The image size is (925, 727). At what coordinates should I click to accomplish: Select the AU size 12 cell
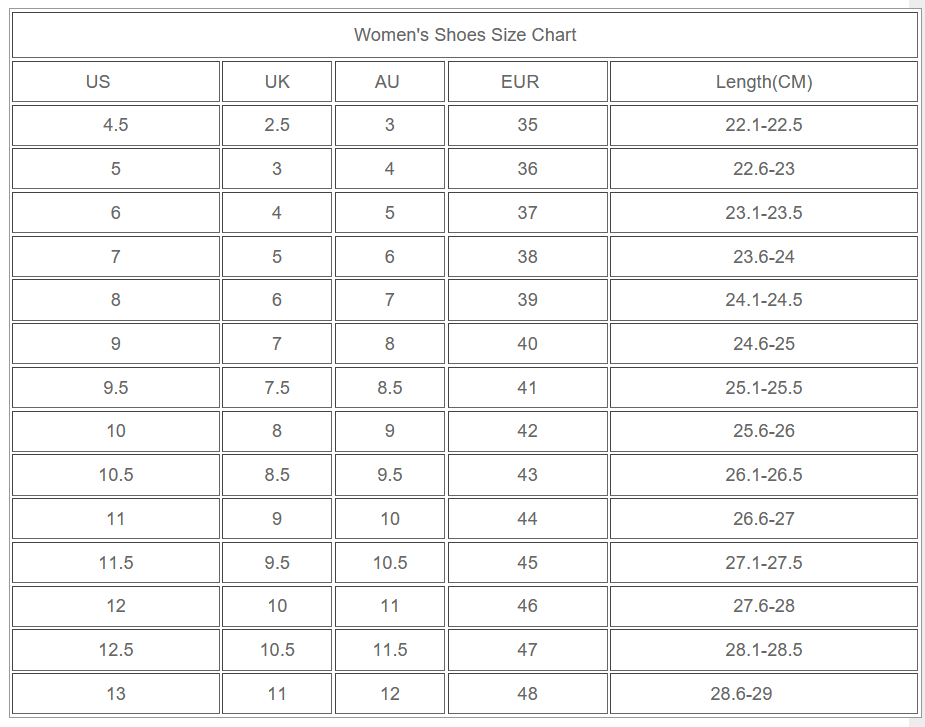390,694
